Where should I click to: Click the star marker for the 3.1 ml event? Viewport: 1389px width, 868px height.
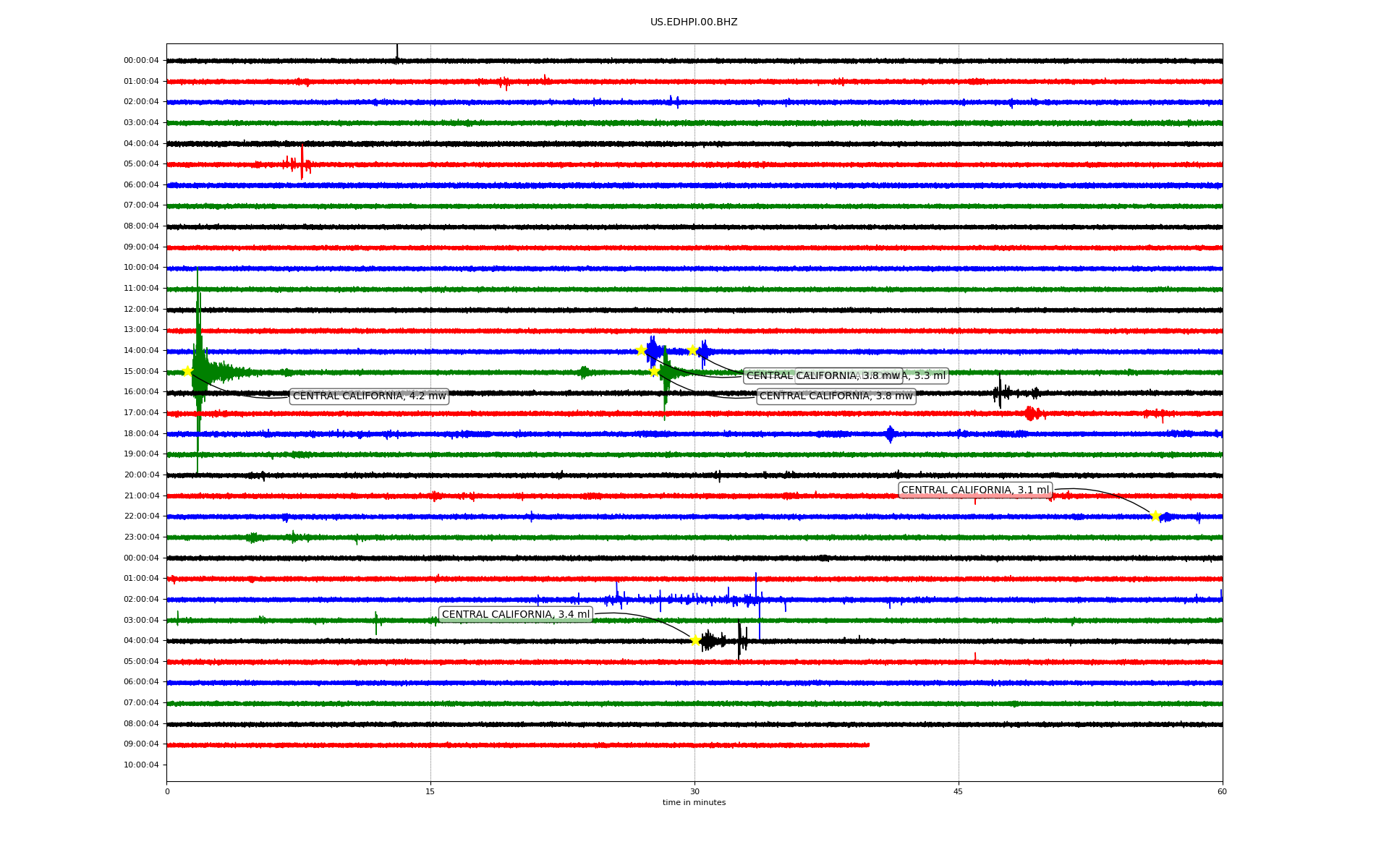coord(1155,516)
